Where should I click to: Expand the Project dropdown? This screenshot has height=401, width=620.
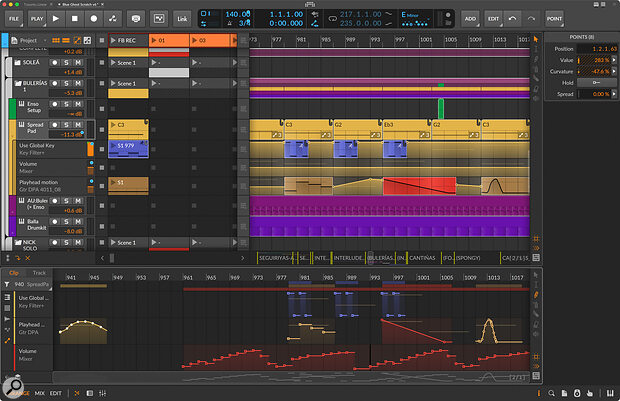[29, 40]
